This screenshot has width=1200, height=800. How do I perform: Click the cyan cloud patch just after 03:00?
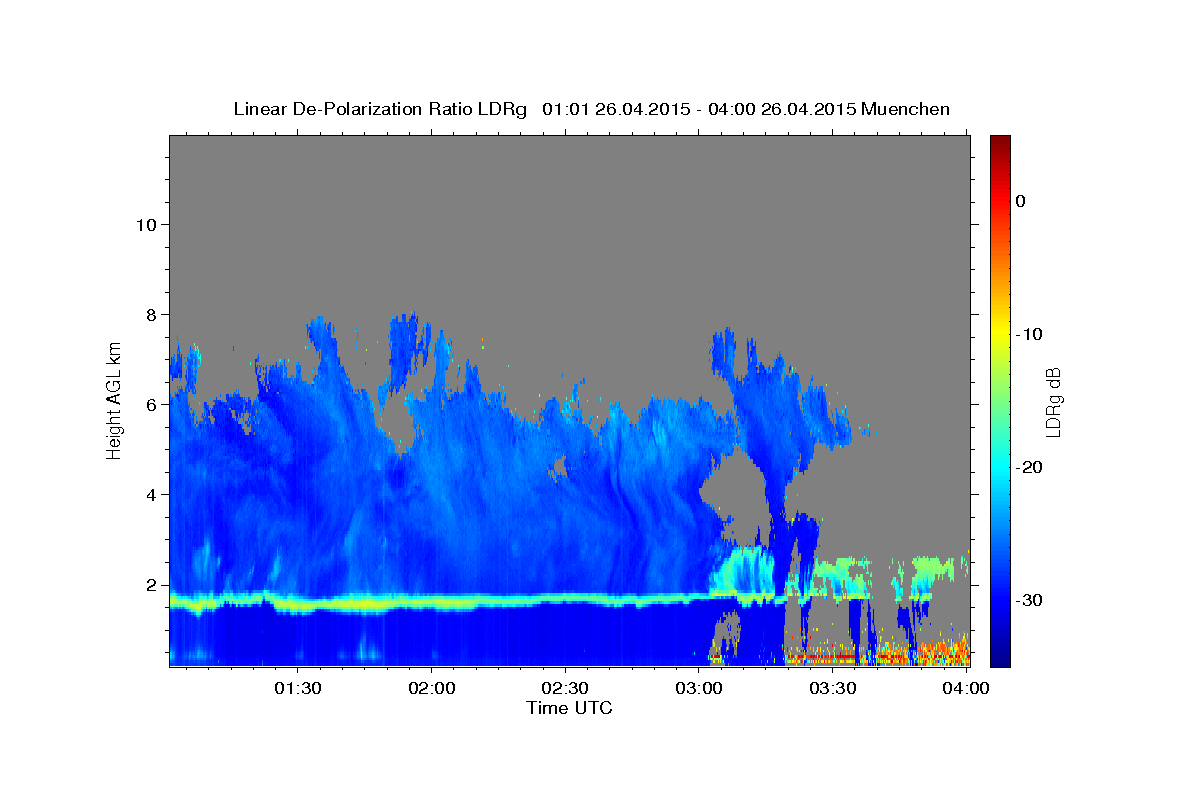pyautogui.click(x=744, y=571)
